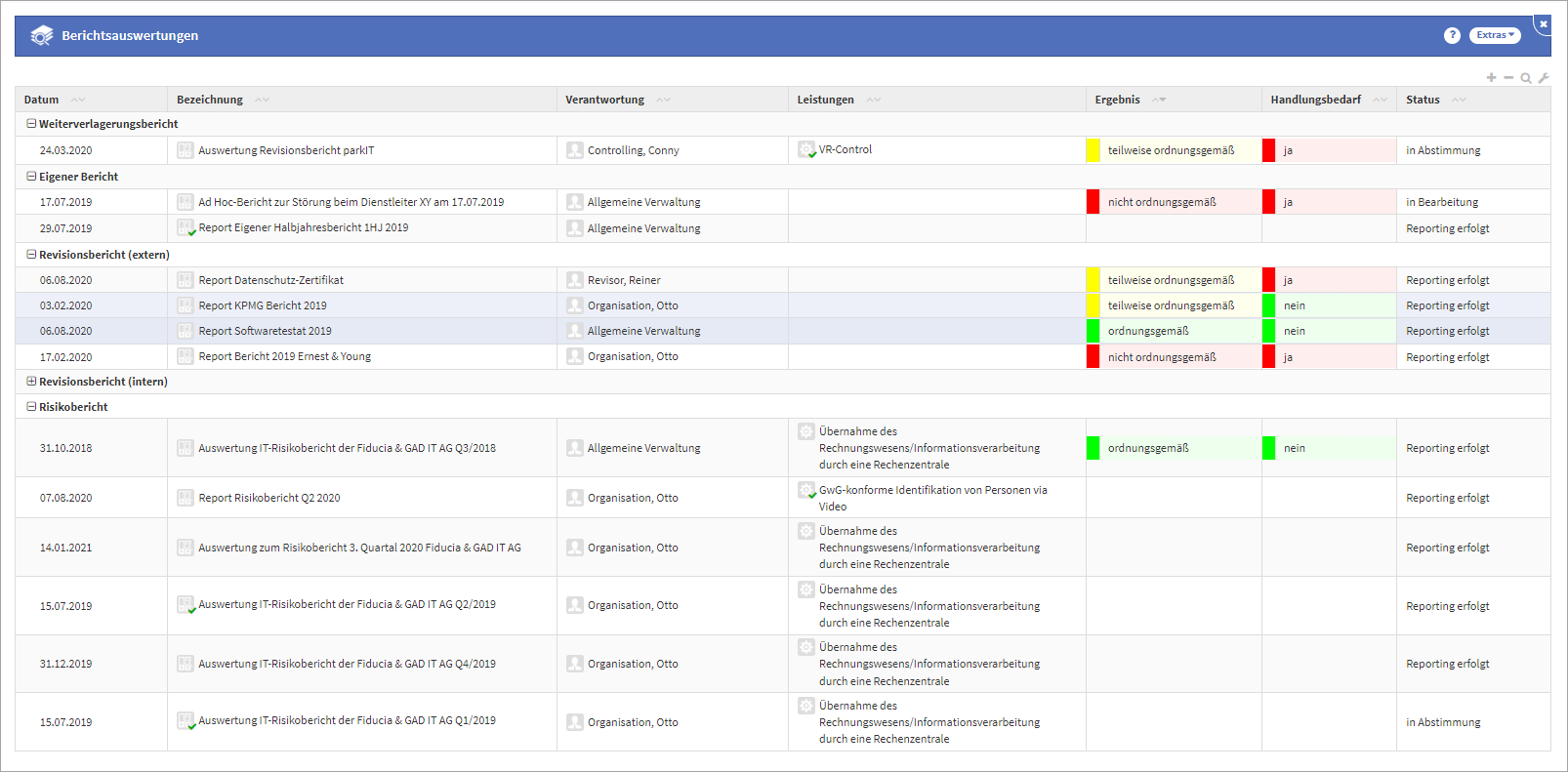
Task: Open table settings with the wrench icon
Action: click(x=1544, y=78)
